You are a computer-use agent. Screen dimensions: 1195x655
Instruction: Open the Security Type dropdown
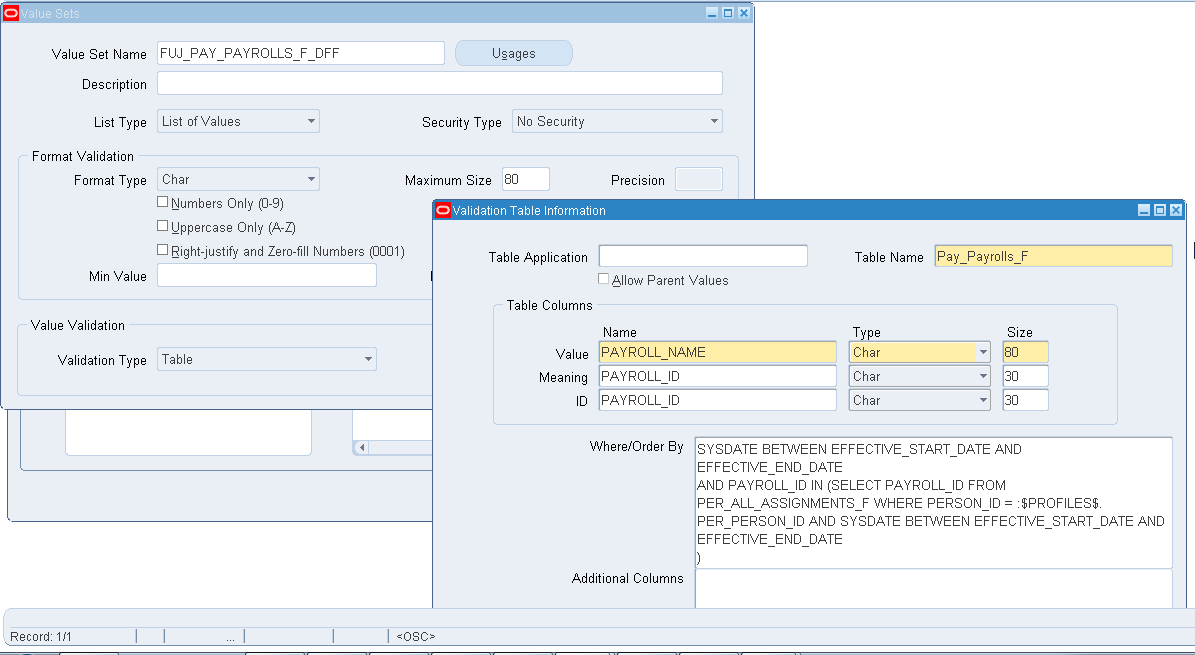tap(713, 120)
